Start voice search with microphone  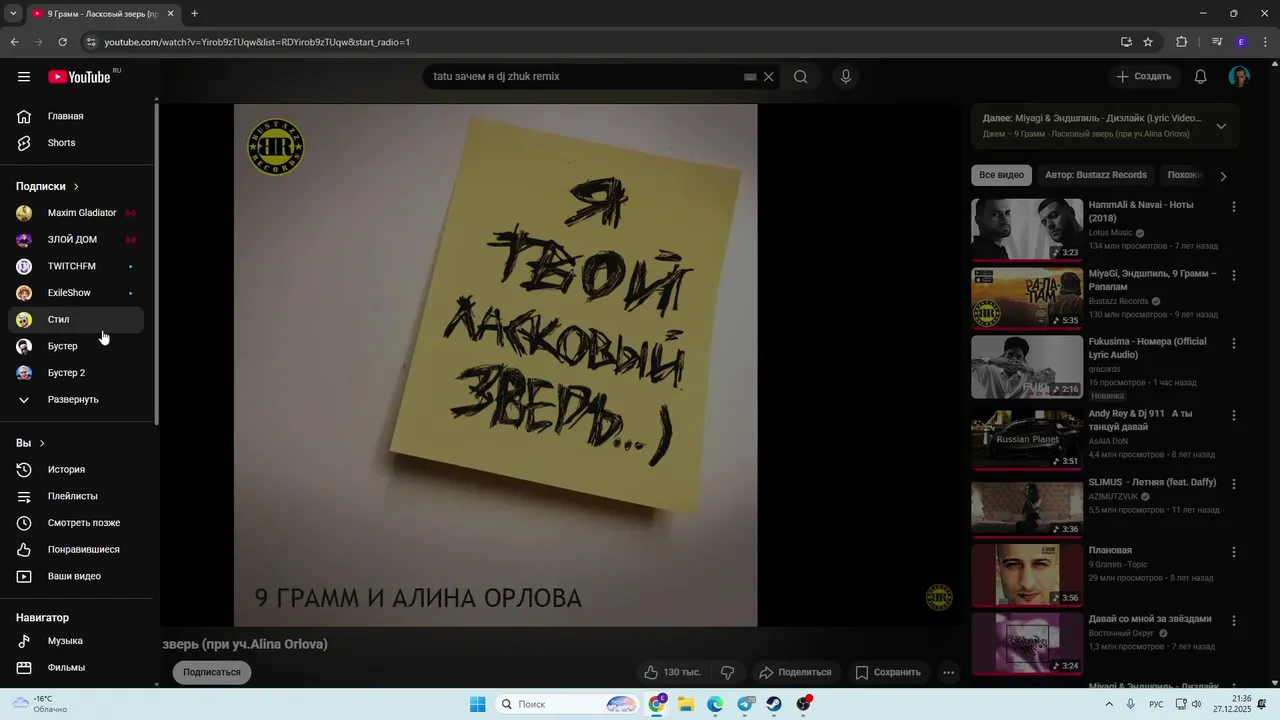coord(846,77)
